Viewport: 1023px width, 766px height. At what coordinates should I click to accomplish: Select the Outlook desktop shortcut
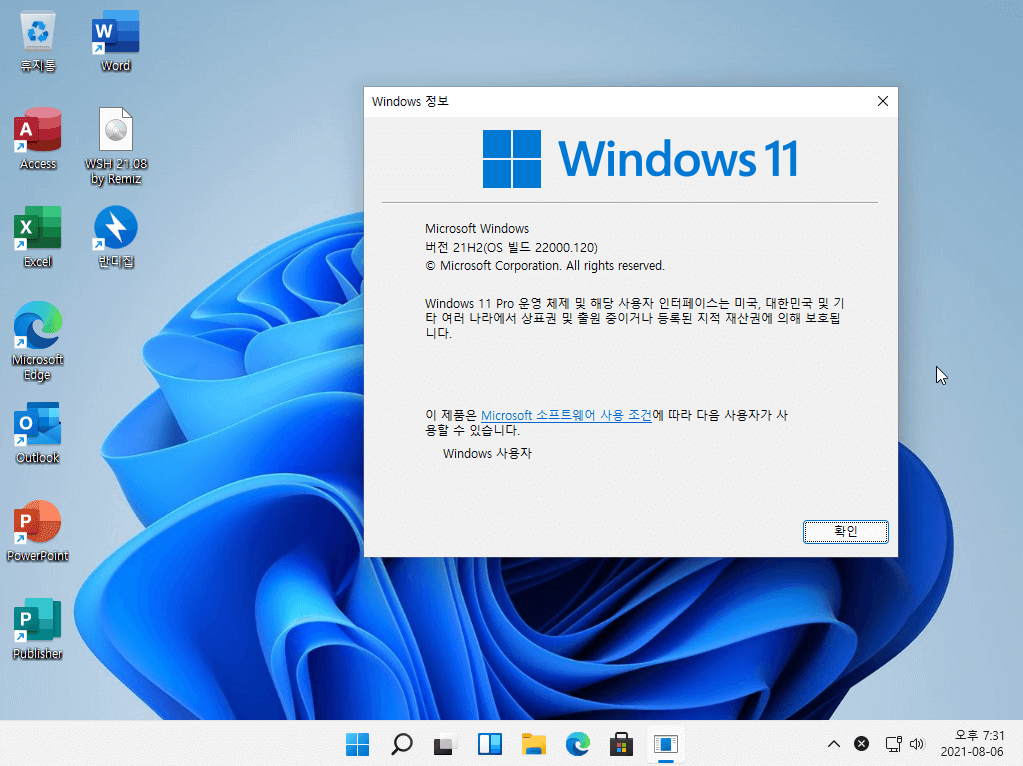tap(38, 433)
